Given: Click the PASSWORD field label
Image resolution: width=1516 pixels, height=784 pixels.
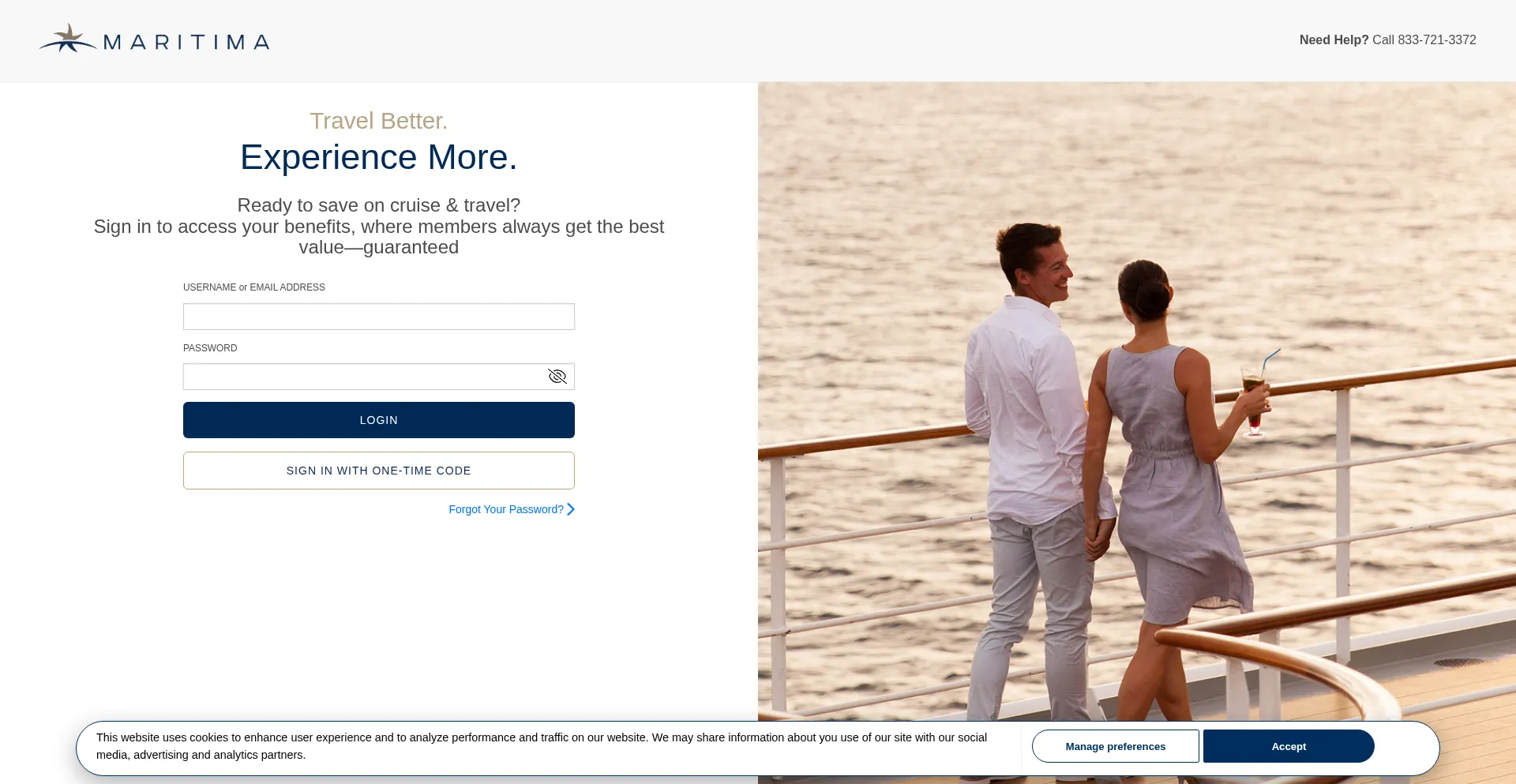Looking at the screenshot, I should [x=210, y=348].
